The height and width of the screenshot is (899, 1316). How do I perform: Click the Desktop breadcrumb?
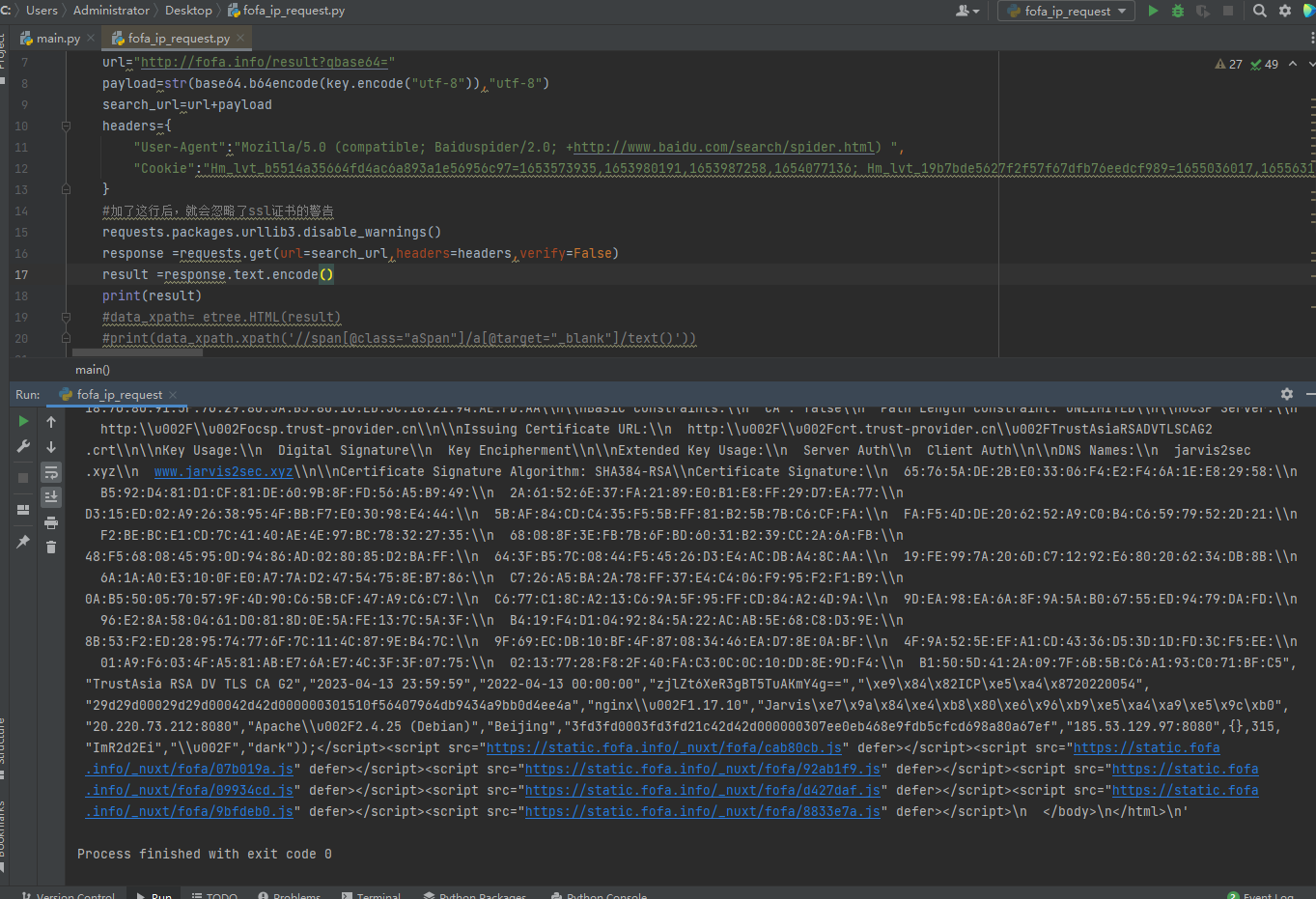(x=188, y=10)
